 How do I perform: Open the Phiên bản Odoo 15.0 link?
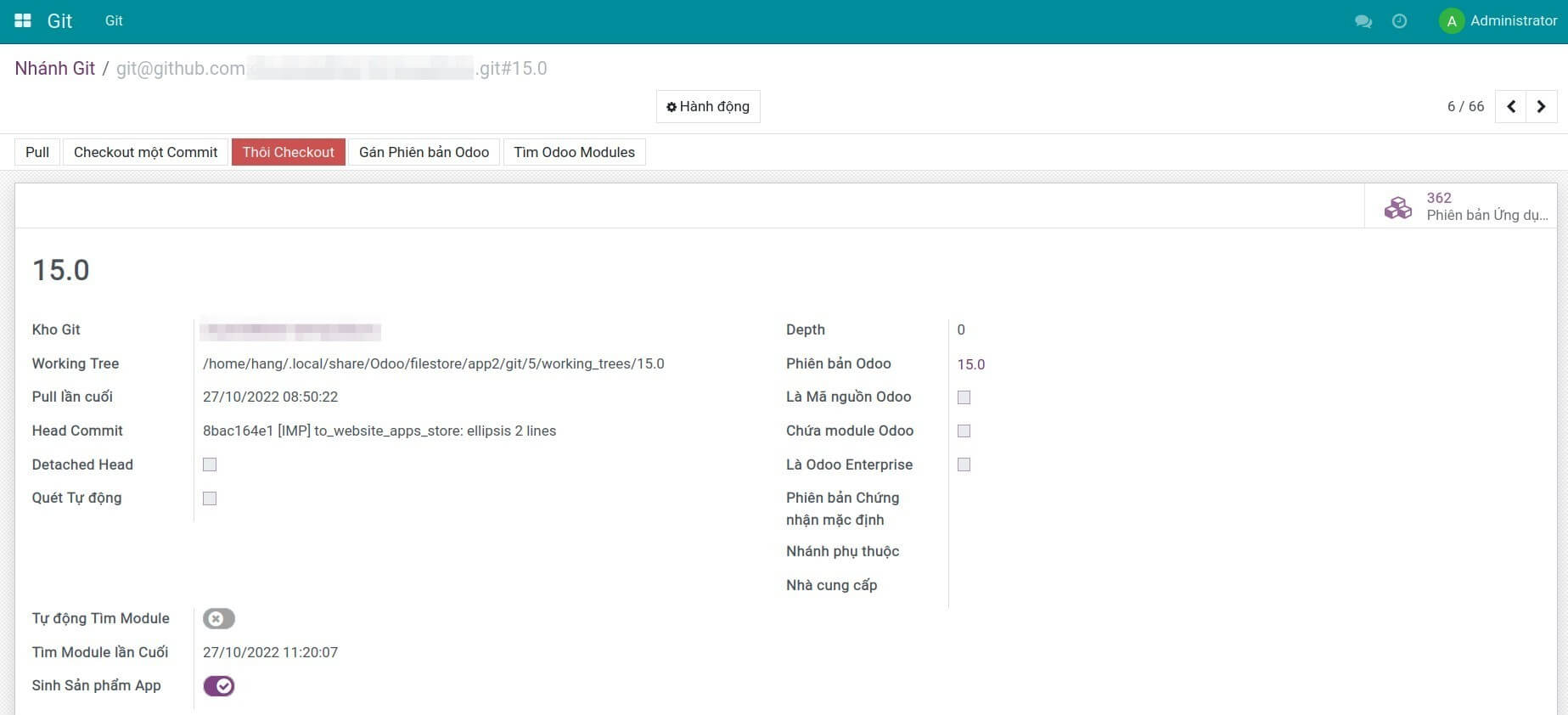pos(971,364)
